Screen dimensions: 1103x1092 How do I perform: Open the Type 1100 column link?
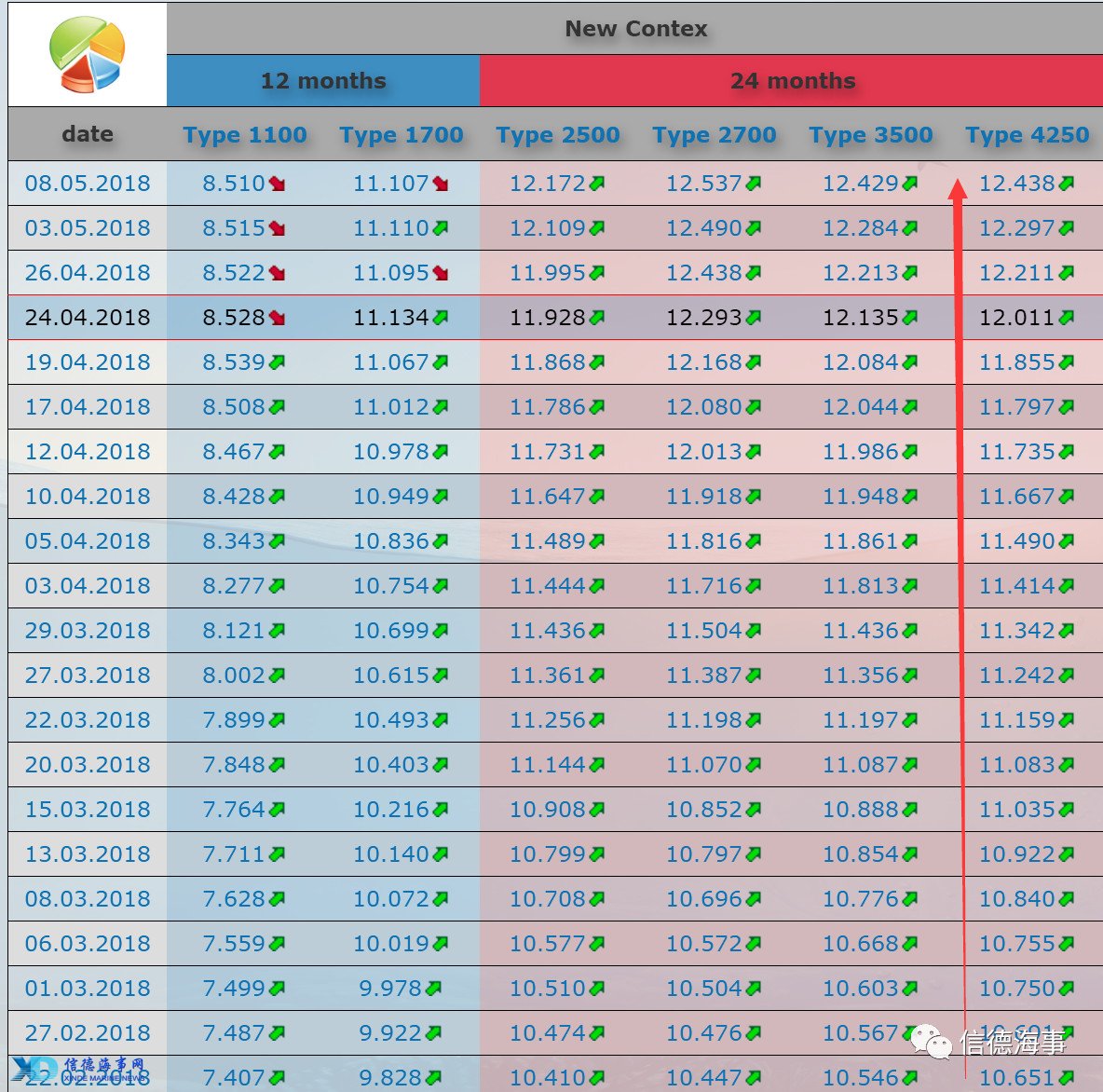245,134
